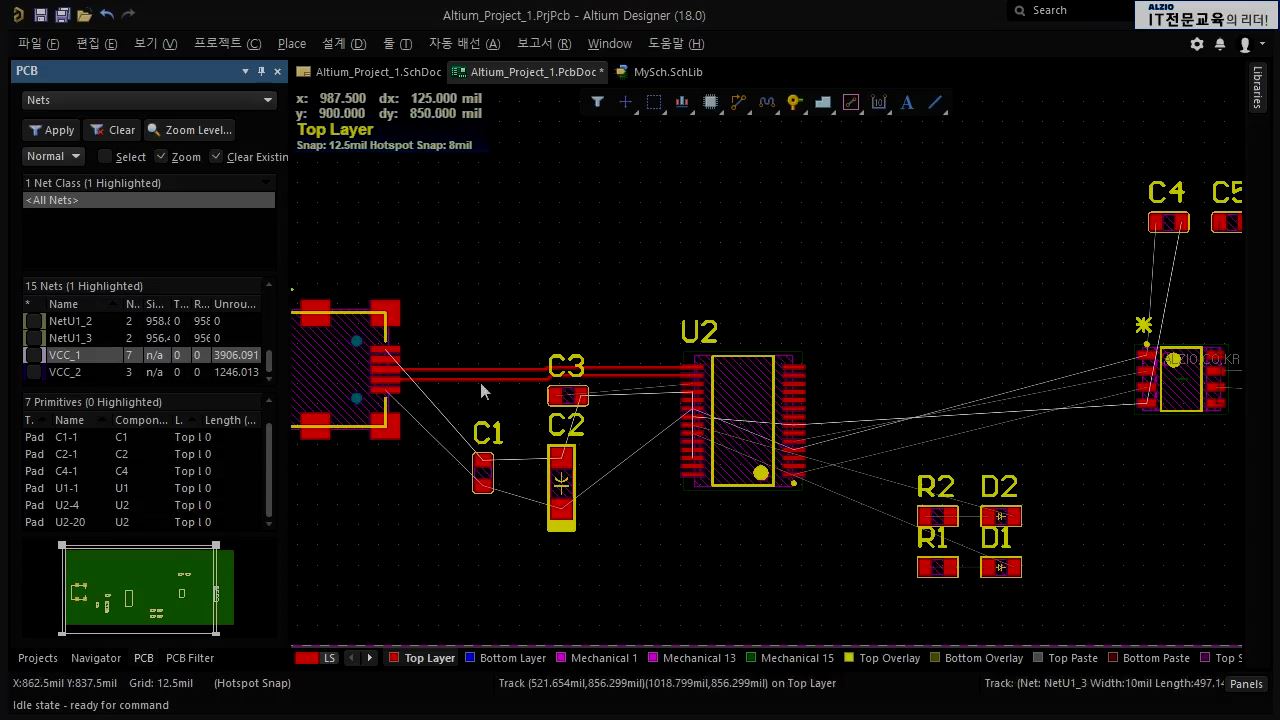Select the pink-framed place fill tool
The height and width of the screenshot is (720, 1280).
point(851,102)
